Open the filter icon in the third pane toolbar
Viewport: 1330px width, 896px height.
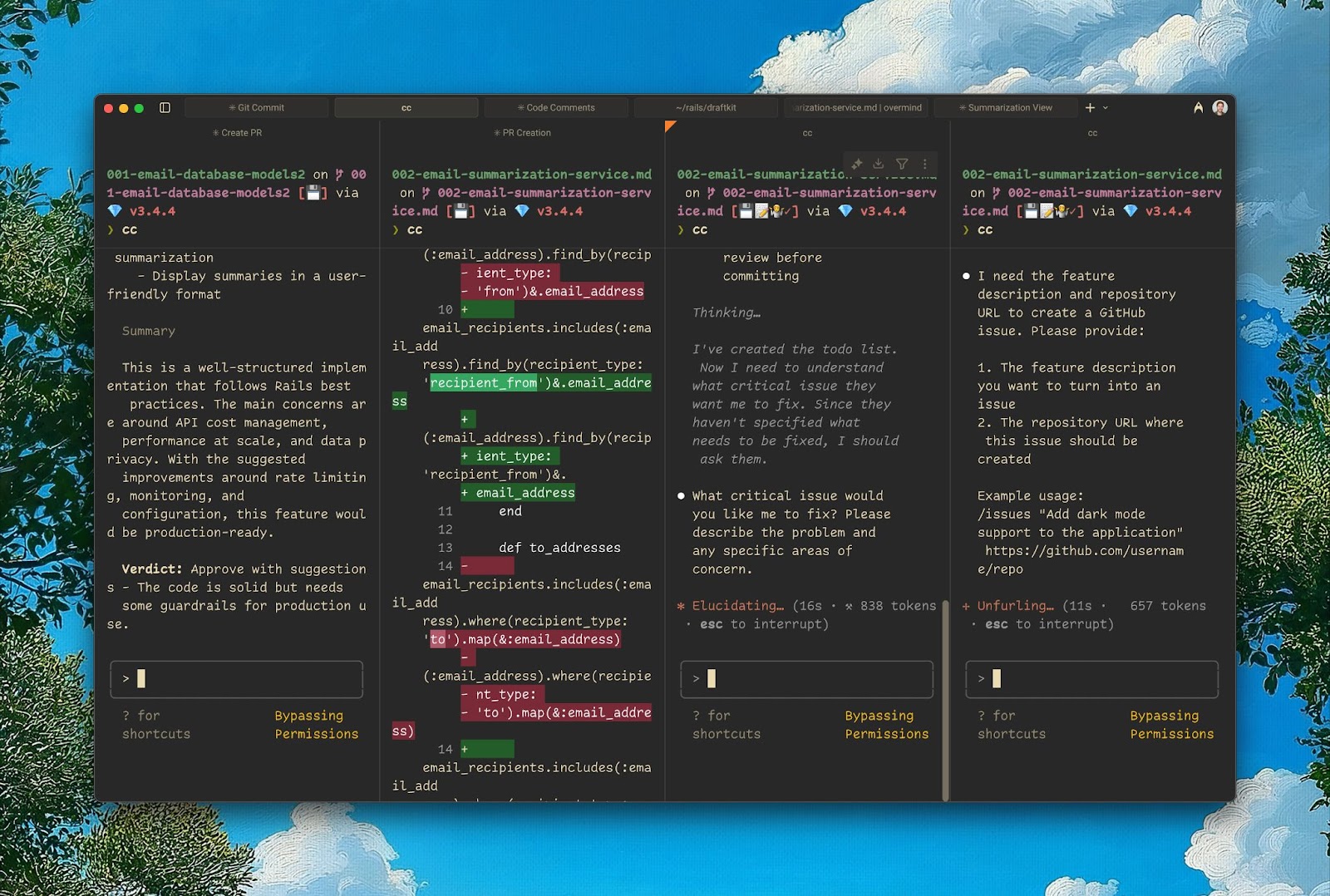point(902,164)
